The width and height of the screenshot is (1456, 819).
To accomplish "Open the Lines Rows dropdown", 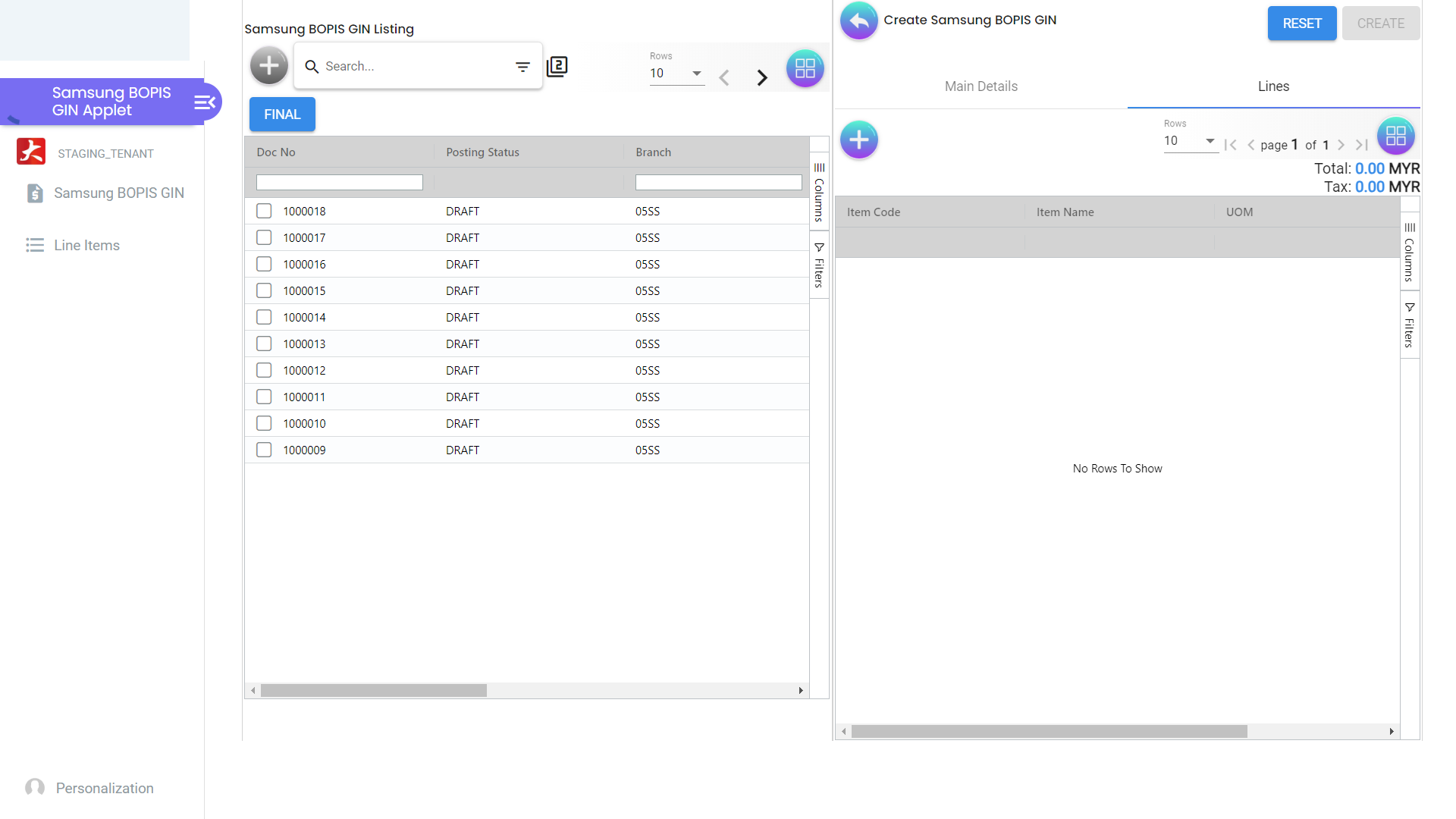I will (x=1190, y=141).
